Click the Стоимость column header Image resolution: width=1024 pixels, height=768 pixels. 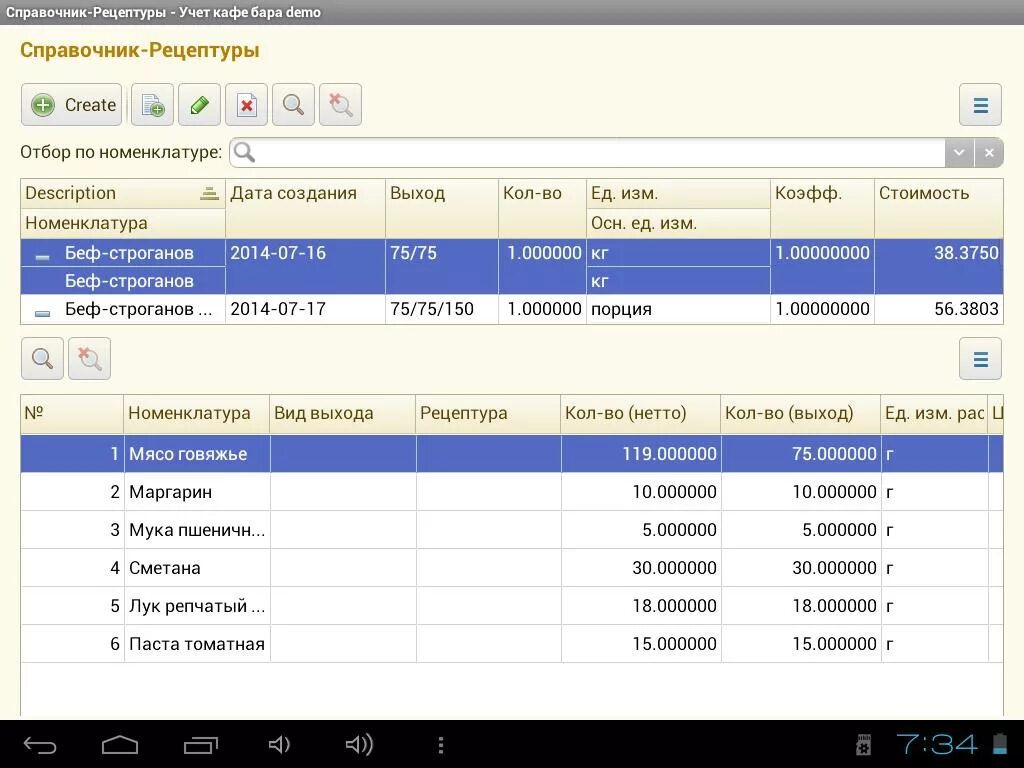[938, 208]
